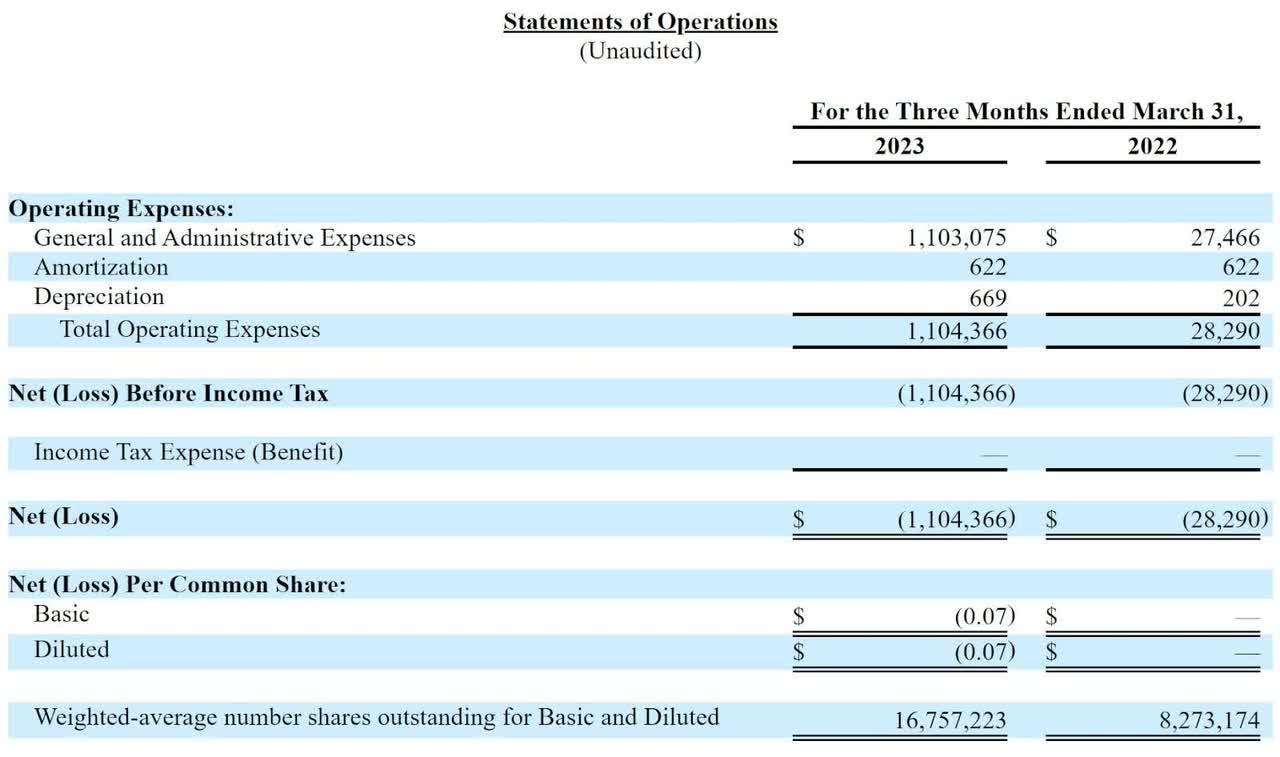Click the 'Operating Expenses:' row label

[121, 209]
